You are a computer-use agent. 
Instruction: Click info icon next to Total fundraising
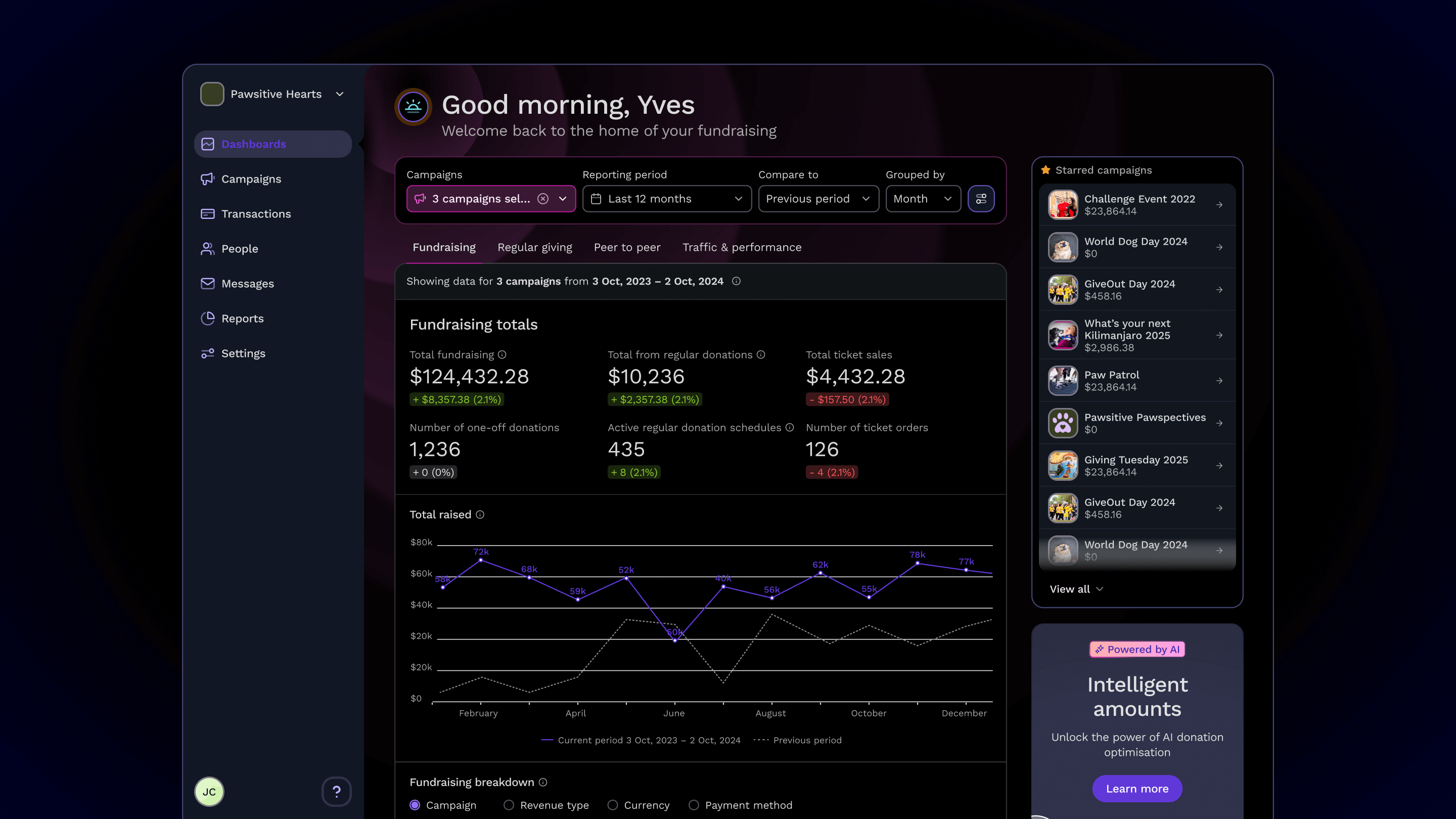tap(502, 354)
